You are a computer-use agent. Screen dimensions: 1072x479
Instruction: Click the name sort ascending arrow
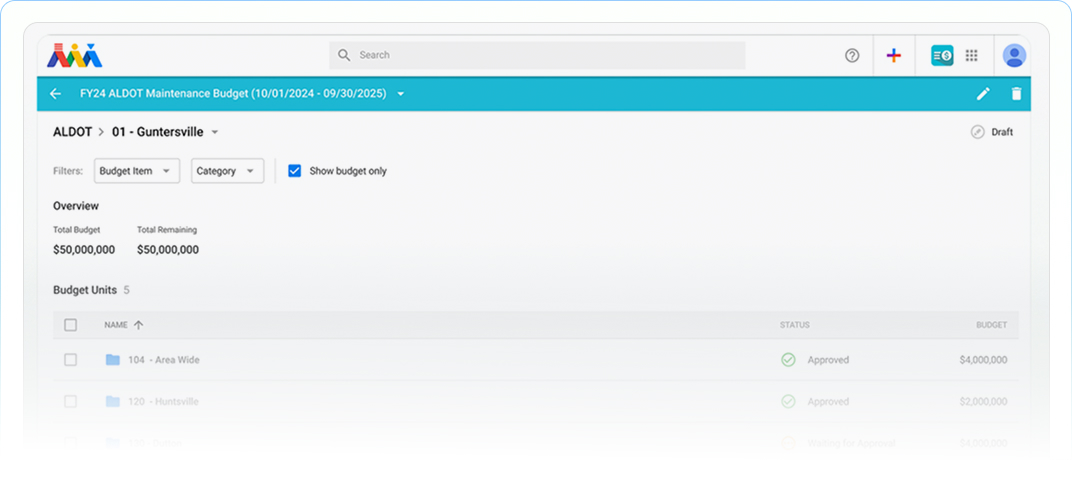tap(139, 325)
